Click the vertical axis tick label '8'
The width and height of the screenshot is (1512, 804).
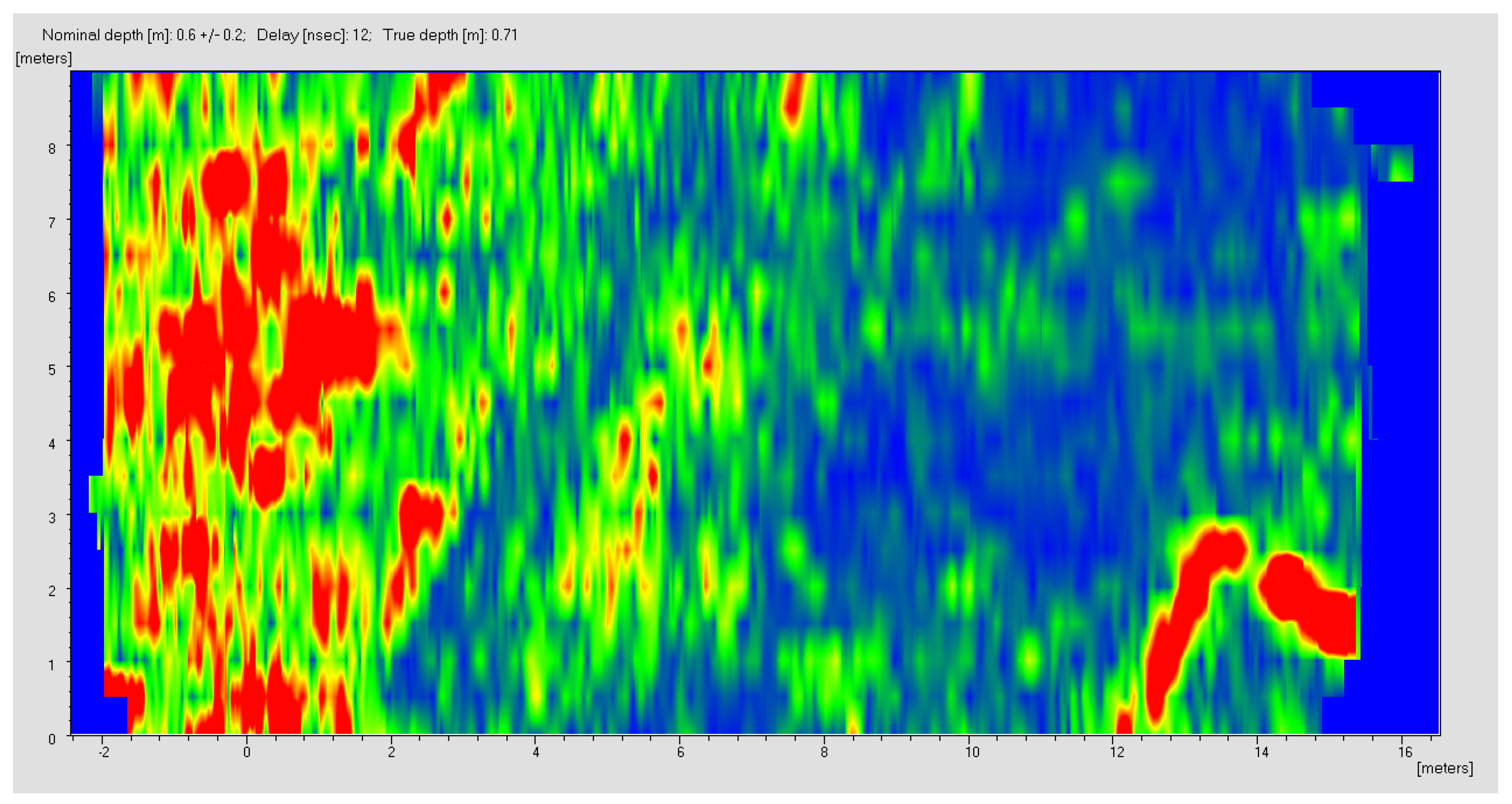[52, 148]
